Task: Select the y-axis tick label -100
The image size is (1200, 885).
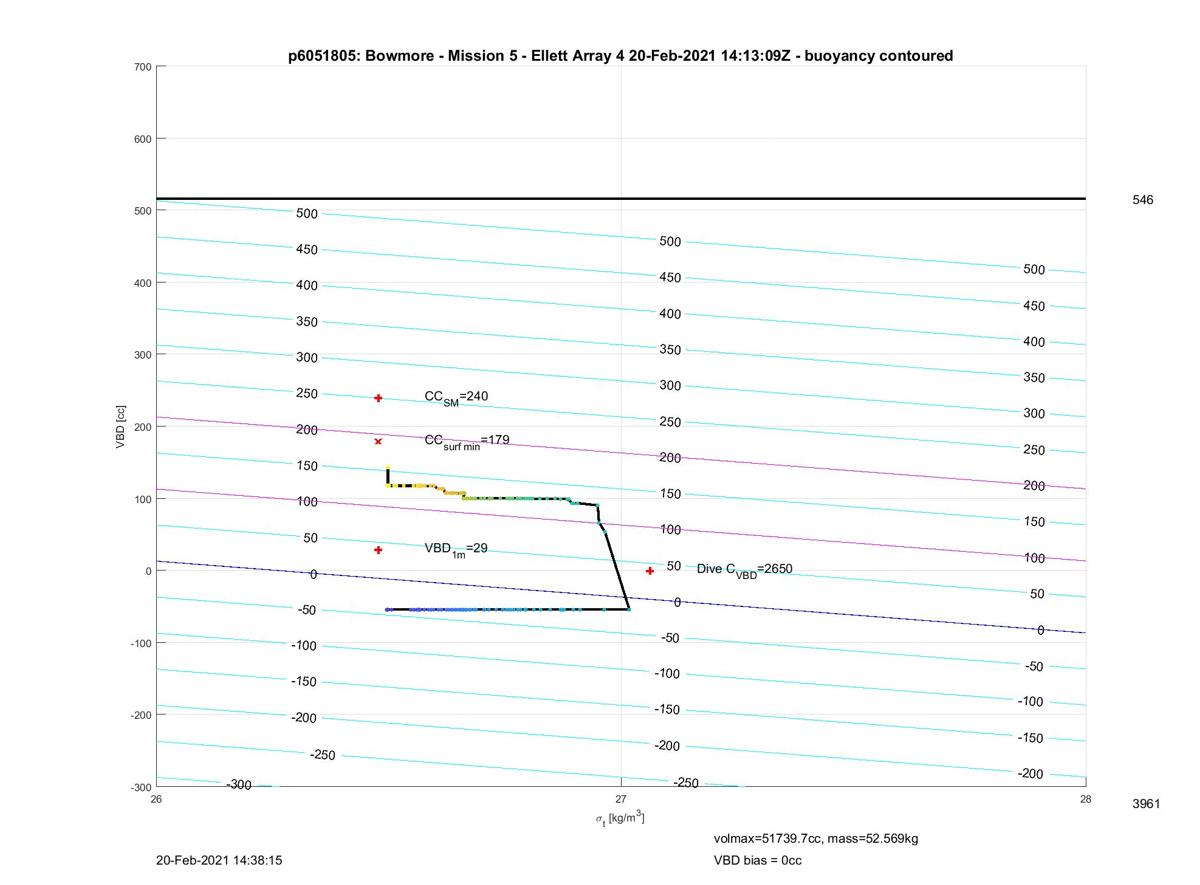Action: (140, 643)
